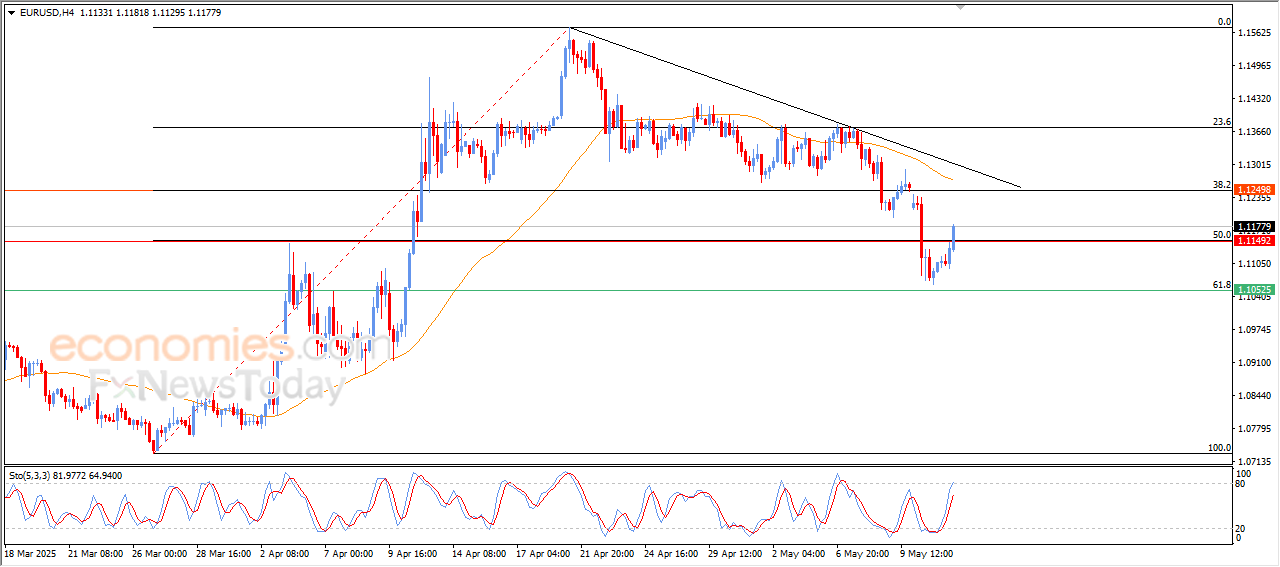Click the 1.07795 price axis label
The height and width of the screenshot is (567, 1280).
(x=1254, y=429)
